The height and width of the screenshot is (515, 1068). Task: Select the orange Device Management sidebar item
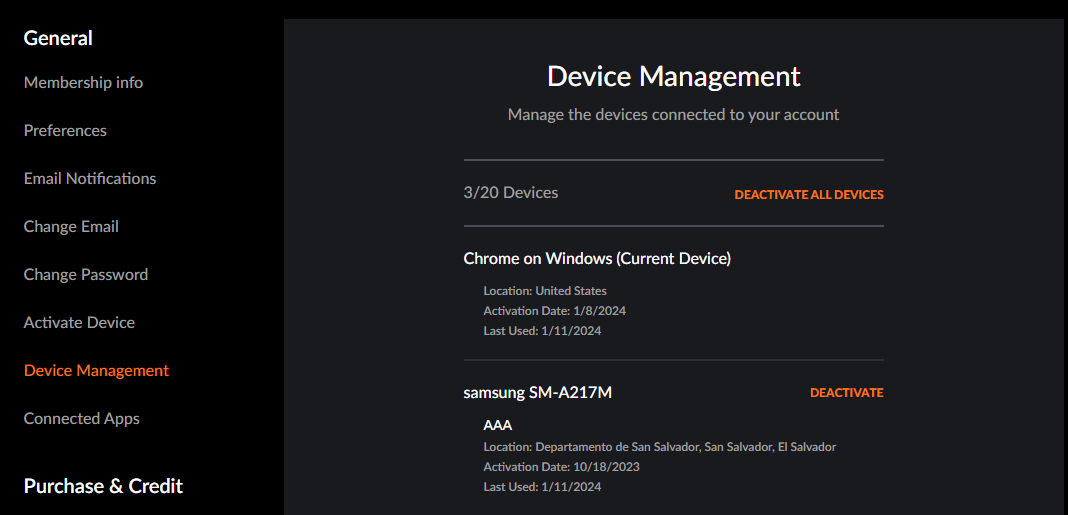pyautogui.click(x=96, y=371)
